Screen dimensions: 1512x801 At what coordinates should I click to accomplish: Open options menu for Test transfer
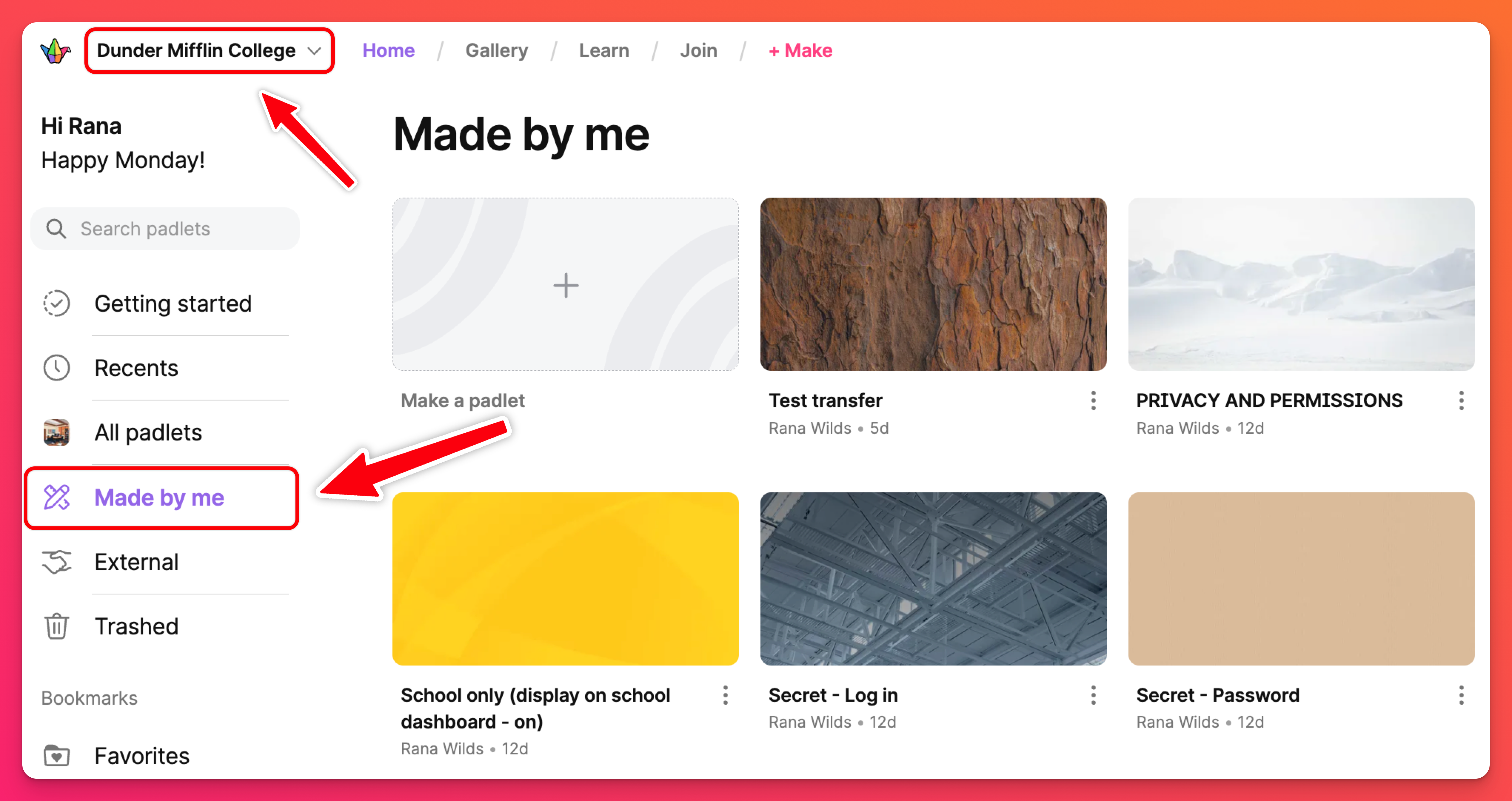click(1093, 401)
